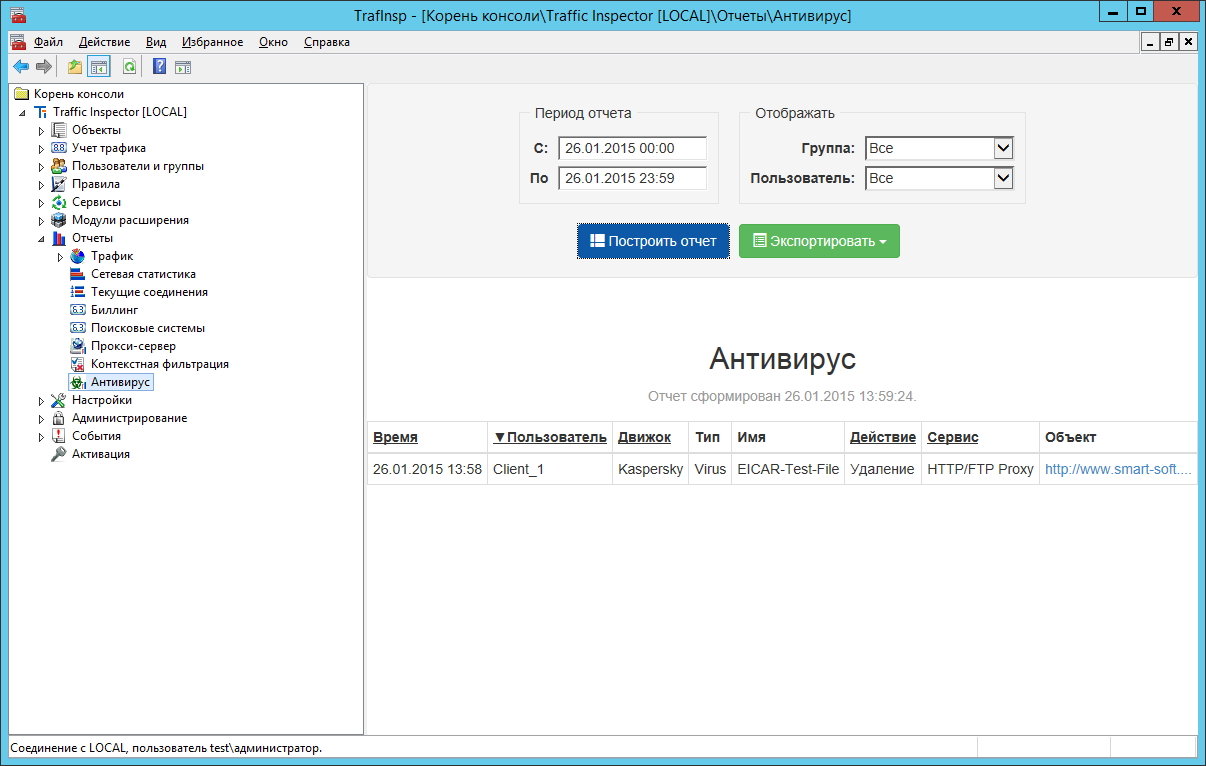Sort report by Сервис column
Screen dimensions: 1206x766
click(x=953, y=437)
